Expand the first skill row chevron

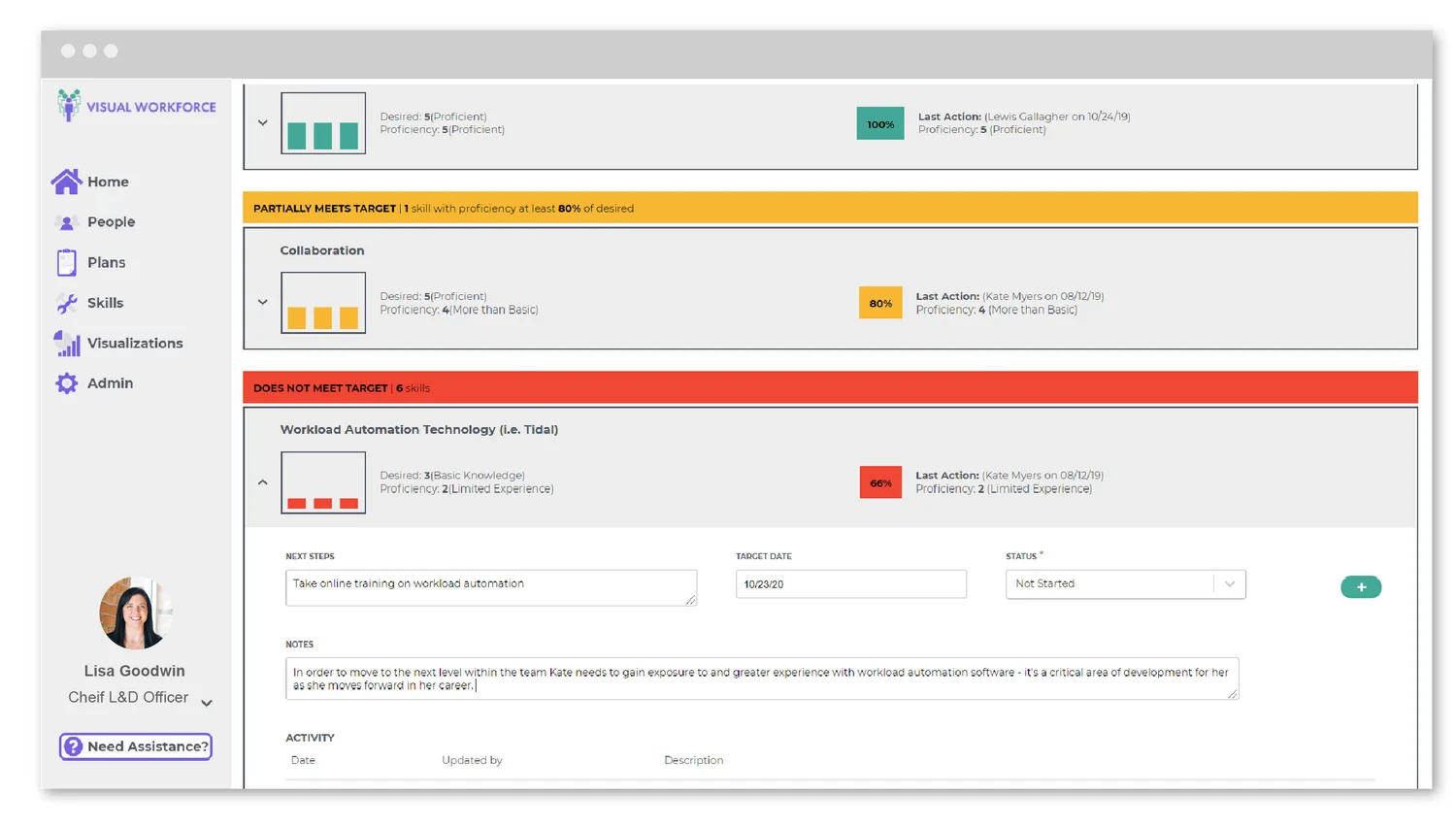(262, 123)
